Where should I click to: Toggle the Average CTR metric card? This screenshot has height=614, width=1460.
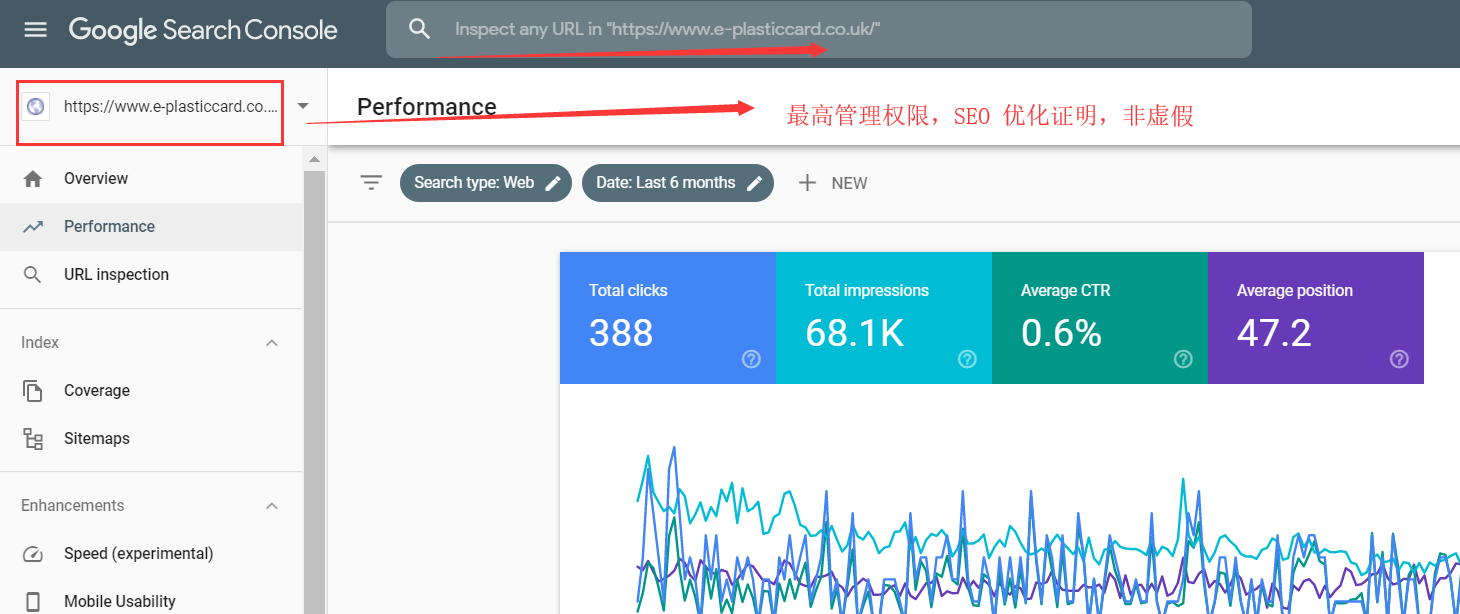[1100, 318]
